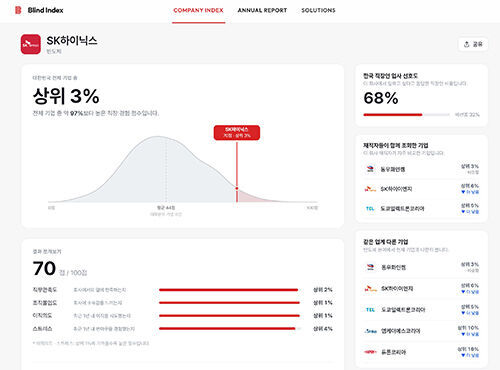Click the 듀폰코리아 red company logo
The image size is (500, 370).
pyautogui.click(x=370, y=352)
